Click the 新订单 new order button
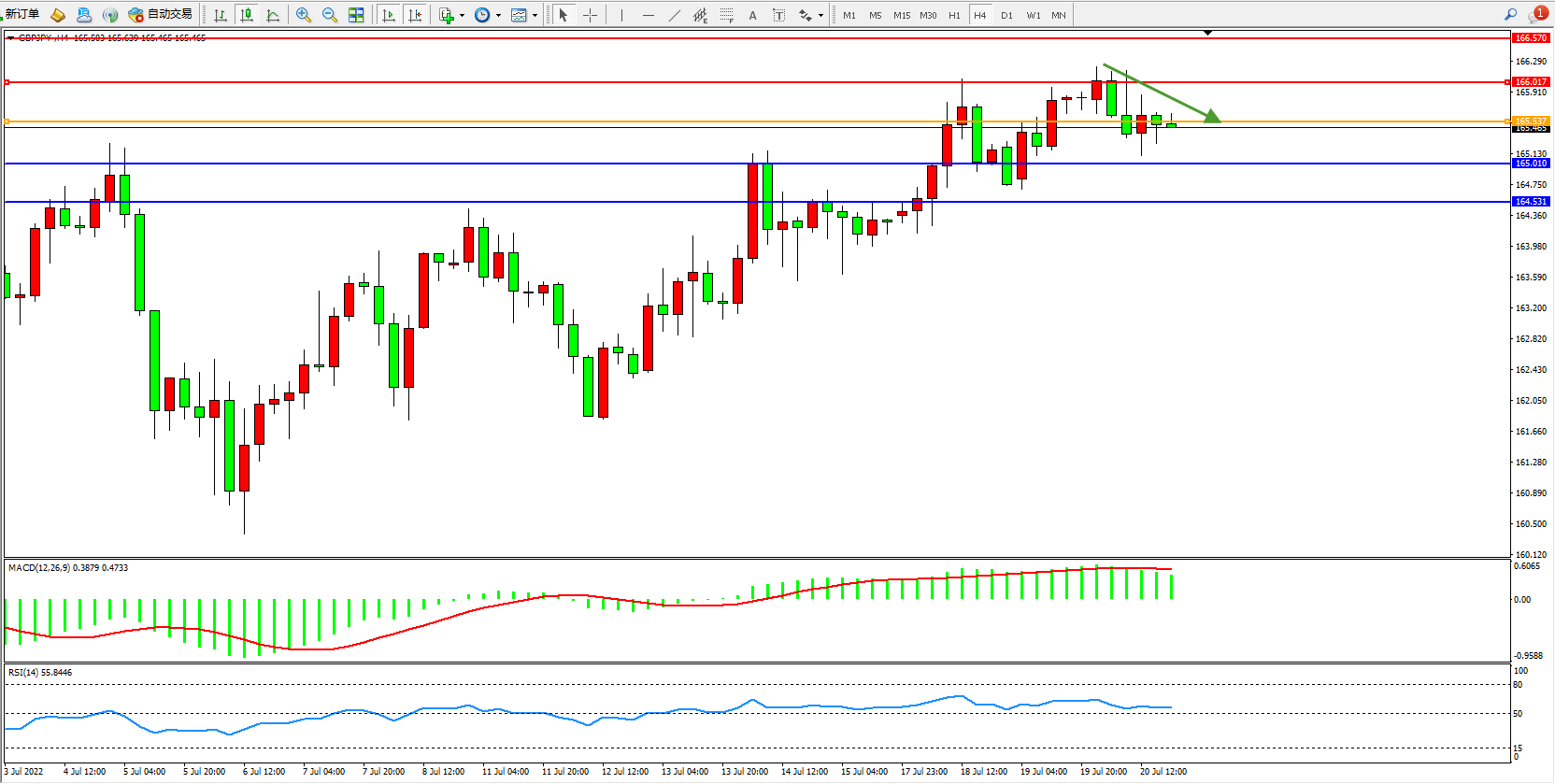This screenshot has width=1555, height=784. pyautogui.click(x=22, y=14)
